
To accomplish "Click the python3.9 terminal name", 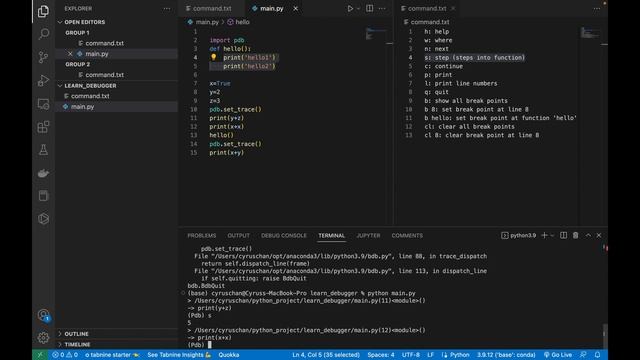I will point(523,235).
